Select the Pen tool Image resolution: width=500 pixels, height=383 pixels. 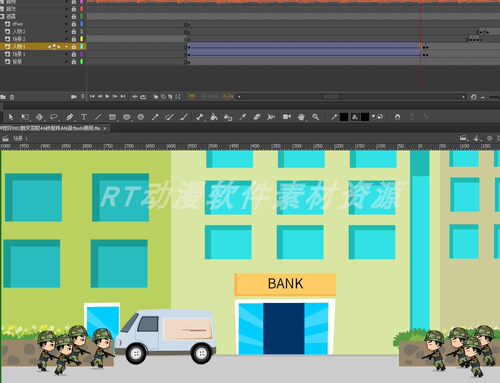tap(69, 117)
